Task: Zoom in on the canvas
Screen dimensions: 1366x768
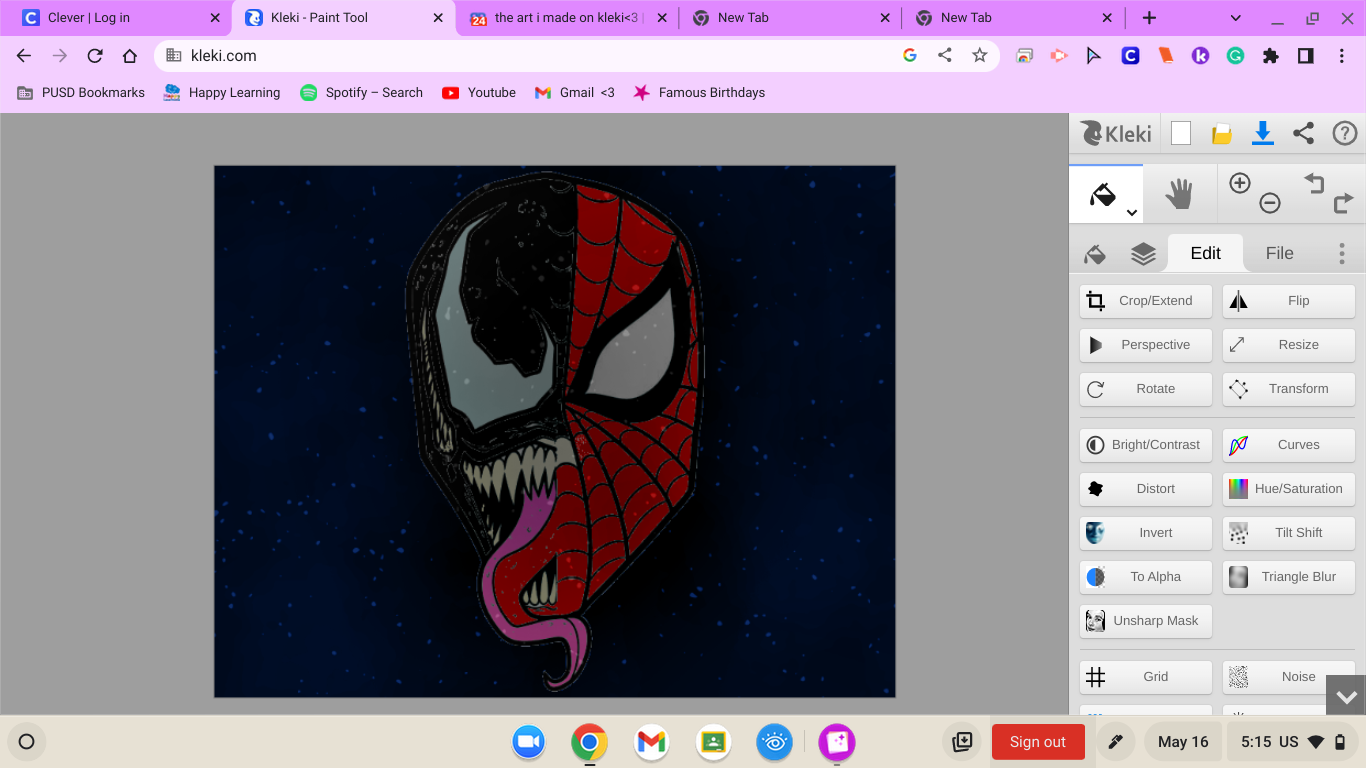Action: (1240, 183)
